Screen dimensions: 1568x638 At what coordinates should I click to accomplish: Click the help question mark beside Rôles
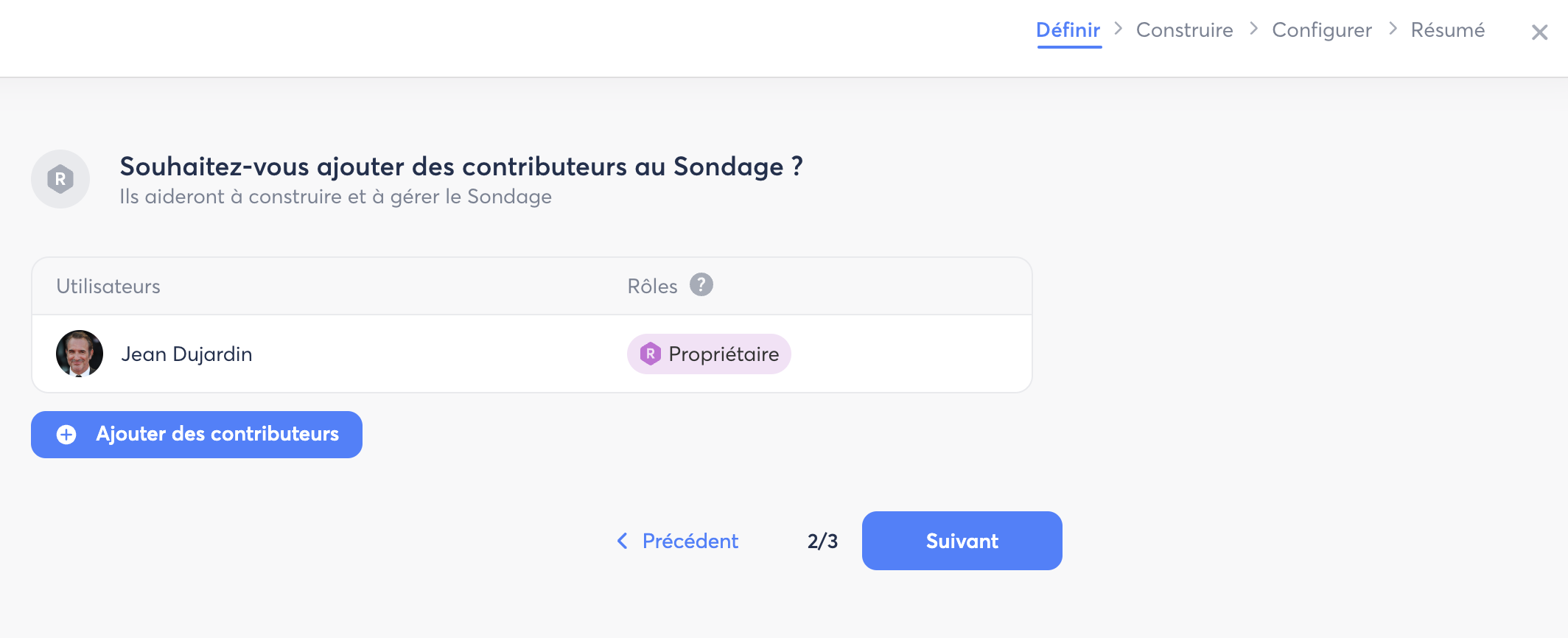pyautogui.click(x=701, y=285)
